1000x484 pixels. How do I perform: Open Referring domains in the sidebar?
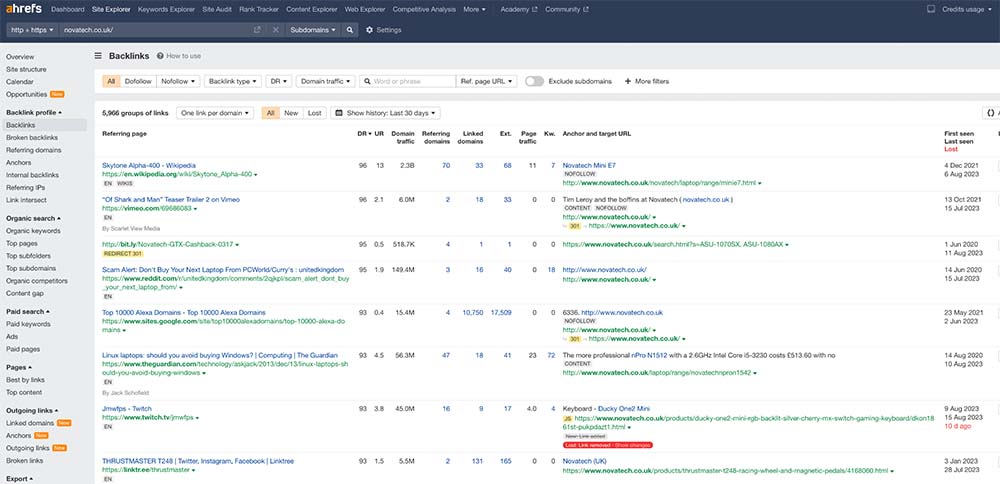32,150
